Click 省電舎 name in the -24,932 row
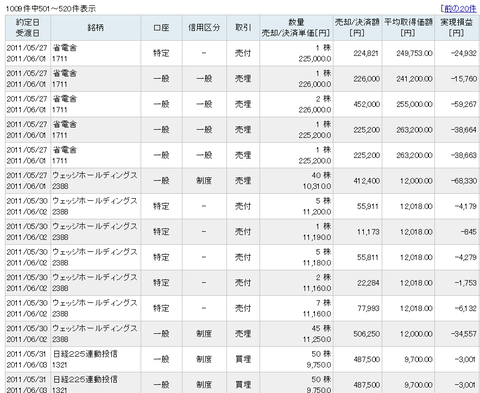 (65, 48)
